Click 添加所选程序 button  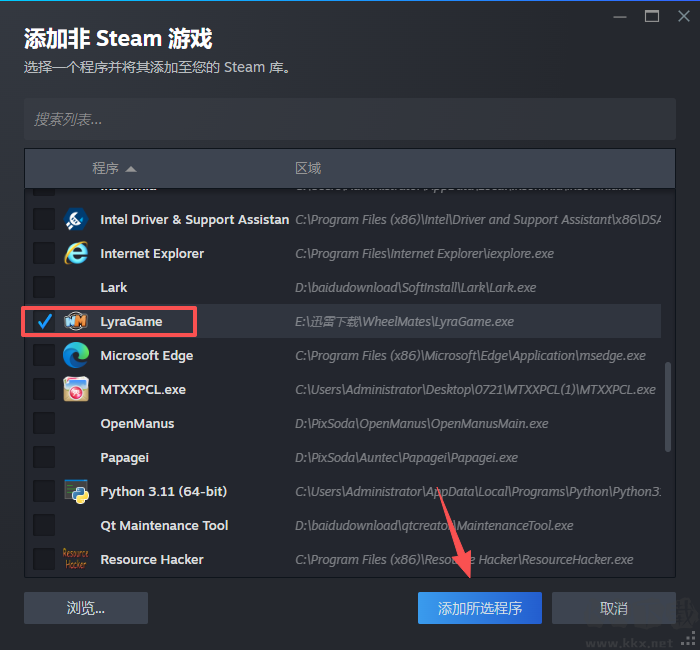click(x=480, y=608)
